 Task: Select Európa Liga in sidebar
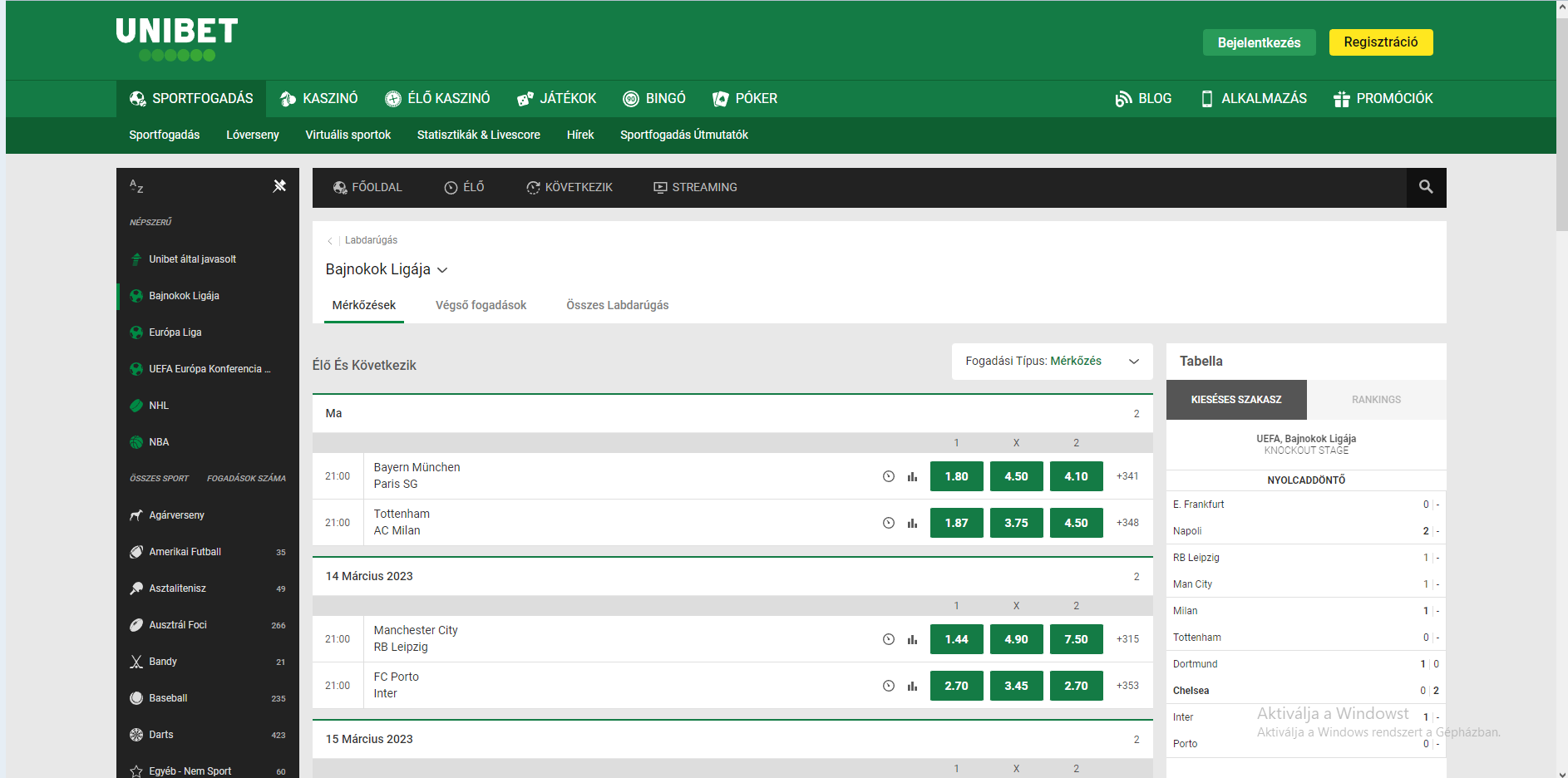pos(208,332)
